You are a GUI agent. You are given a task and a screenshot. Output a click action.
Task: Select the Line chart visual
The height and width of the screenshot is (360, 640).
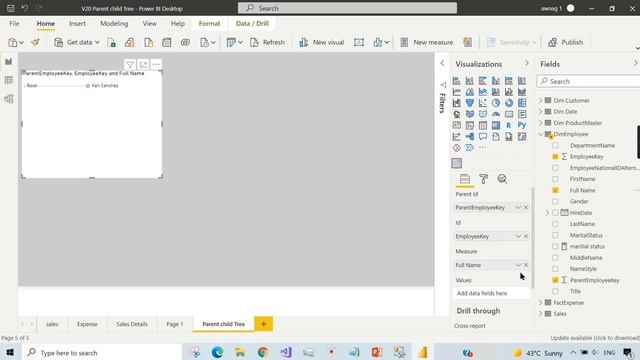tap(457, 92)
